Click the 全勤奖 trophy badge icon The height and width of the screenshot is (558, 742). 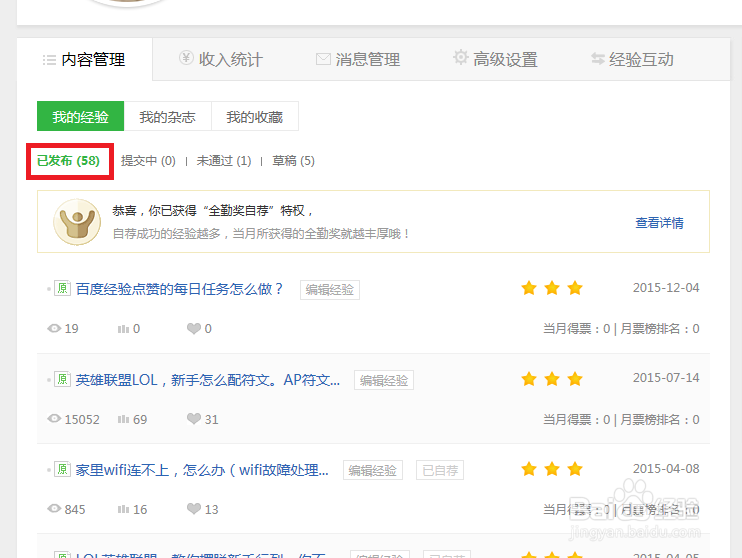[x=77, y=221]
